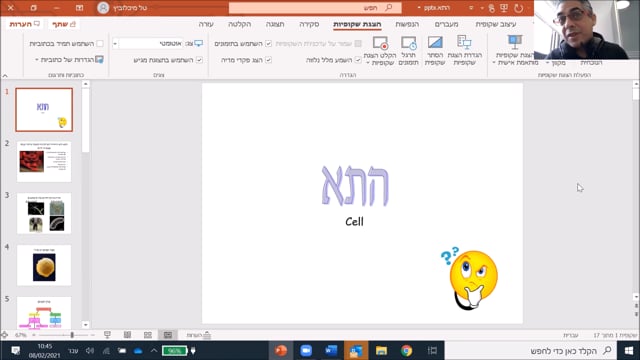Toggle Use Presenter View checkbox (השתמש בתצוגת מגיש)
The image size is (640, 360).
199,60
